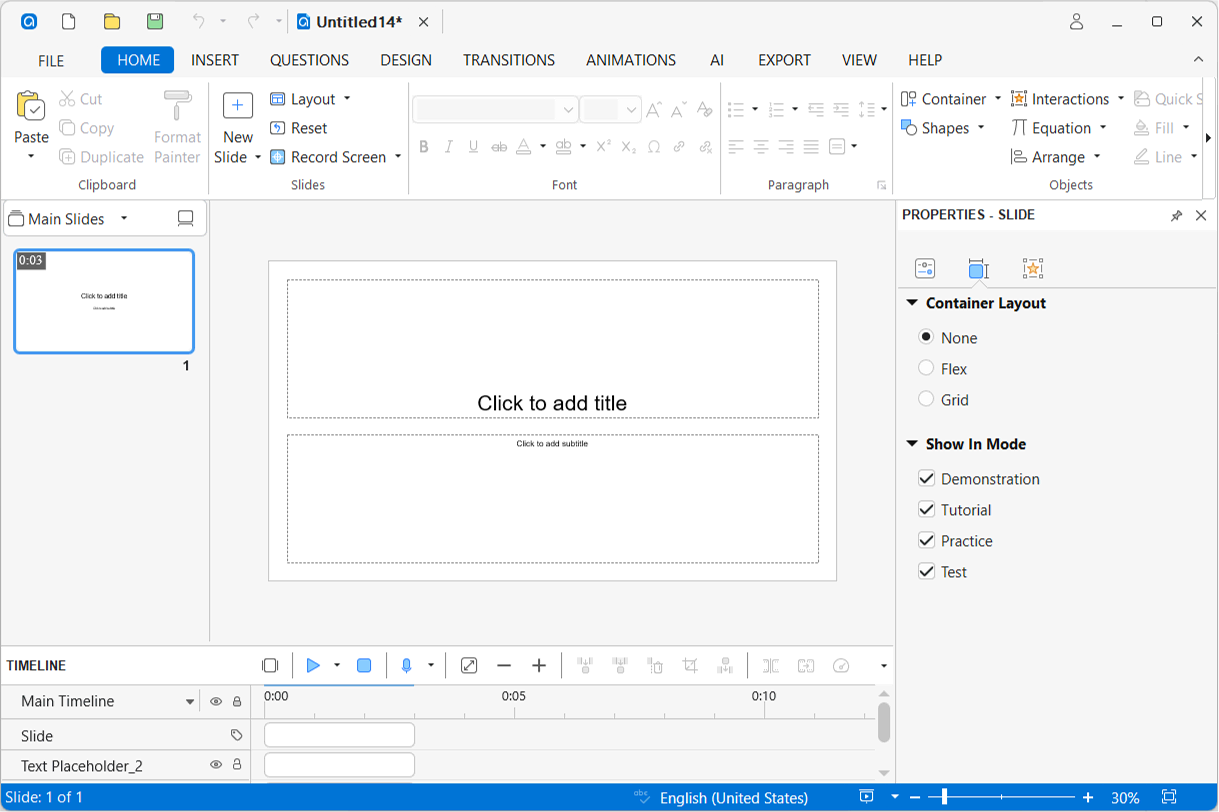Enable superscript formatting
Image resolution: width=1219 pixels, height=812 pixels.
pos(602,146)
